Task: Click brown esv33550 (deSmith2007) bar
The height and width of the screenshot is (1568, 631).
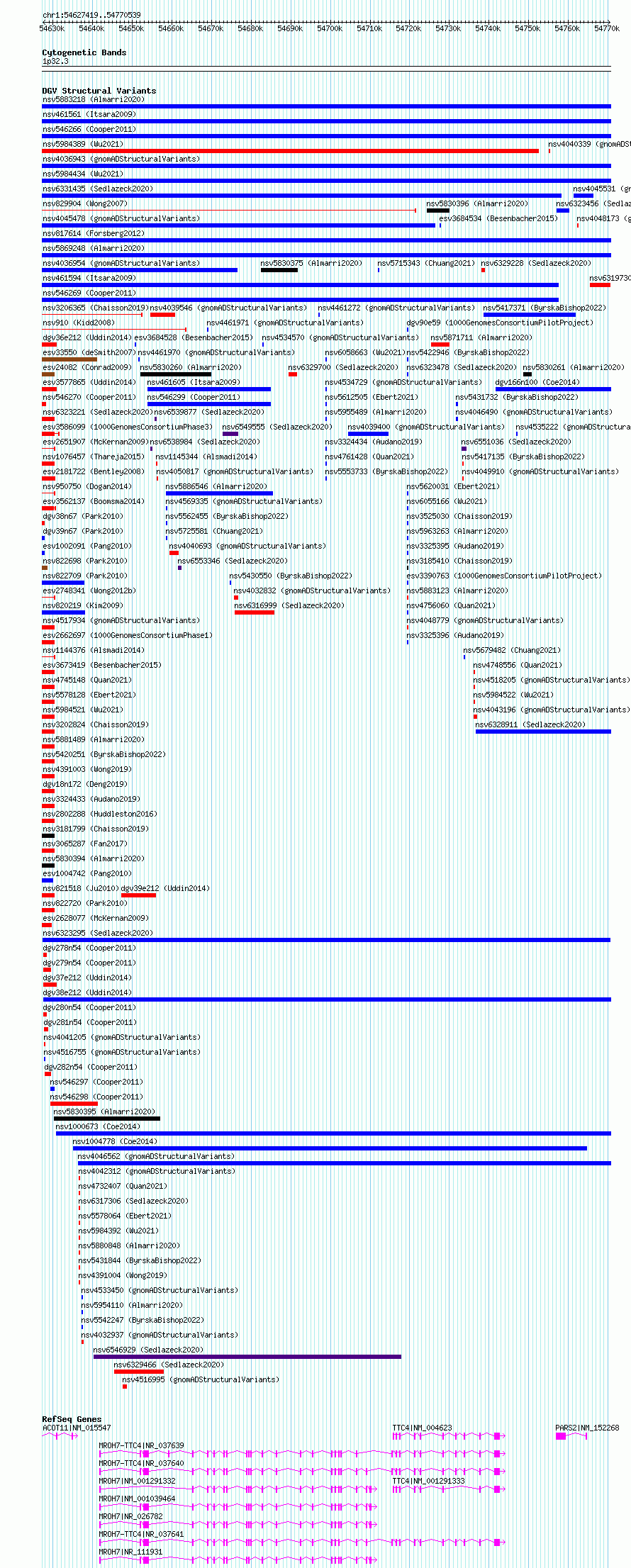Action: pyautogui.click(x=69, y=359)
